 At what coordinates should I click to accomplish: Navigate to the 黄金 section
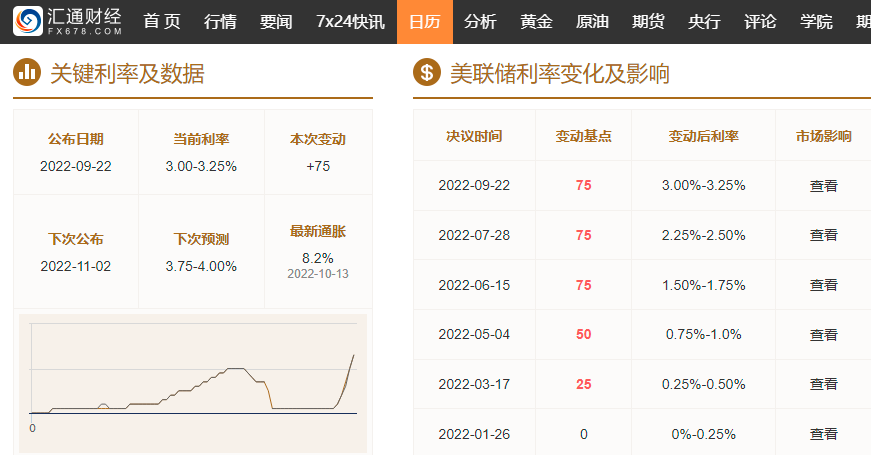point(536,22)
